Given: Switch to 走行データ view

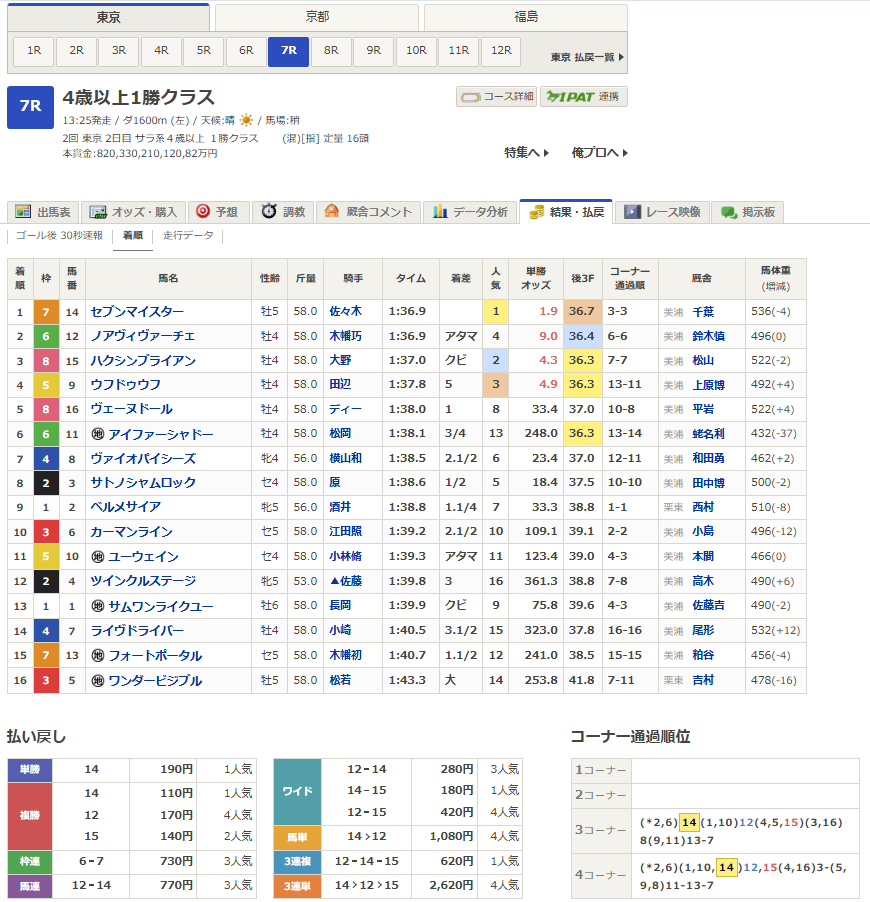Looking at the screenshot, I should pyautogui.click(x=188, y=236).
